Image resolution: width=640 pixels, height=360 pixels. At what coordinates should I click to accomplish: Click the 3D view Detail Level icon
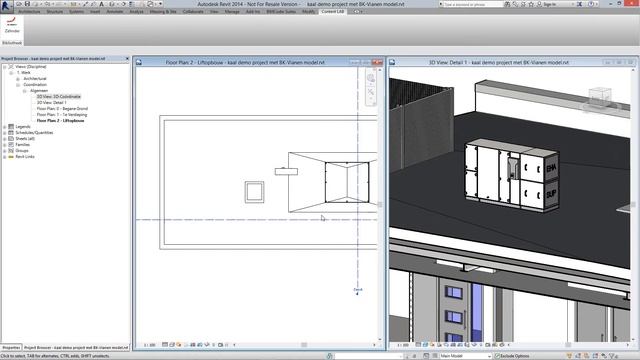click(418, 345)
